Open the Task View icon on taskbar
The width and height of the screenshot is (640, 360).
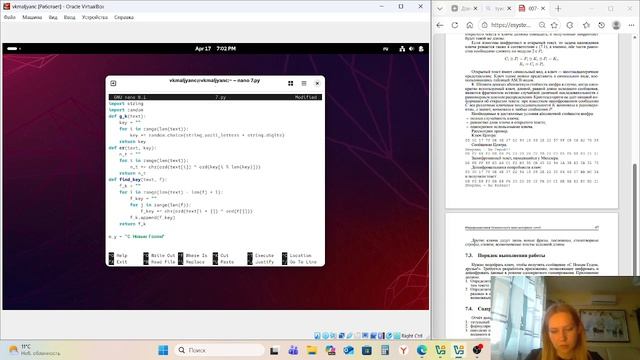[x=274, y=350]
